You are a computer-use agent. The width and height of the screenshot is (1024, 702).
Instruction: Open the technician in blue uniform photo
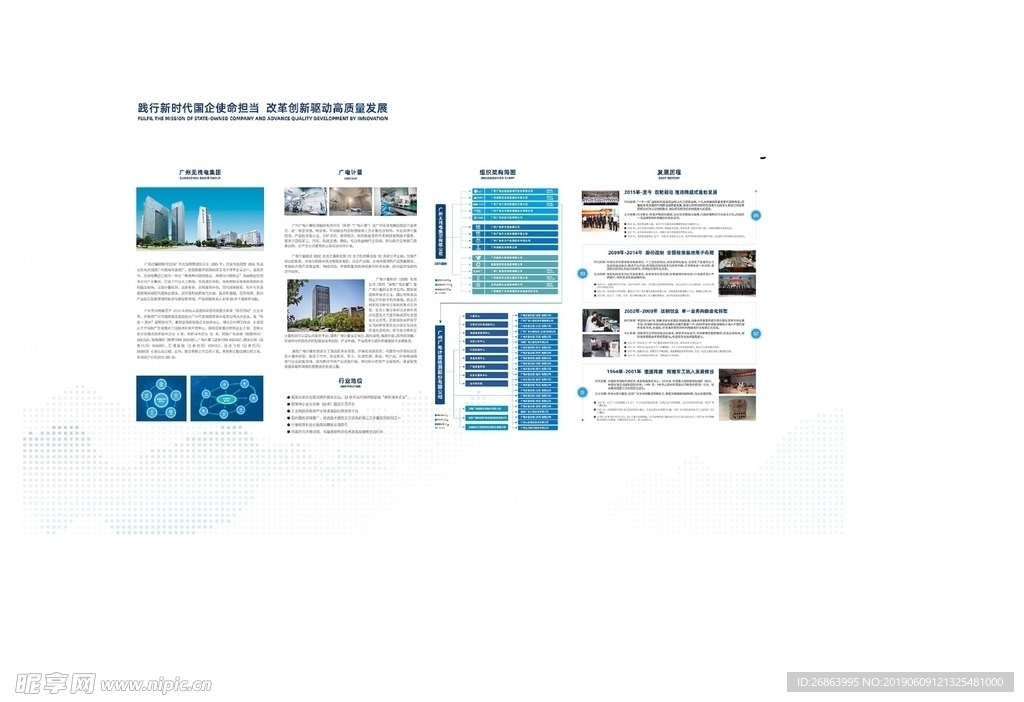pos(395,201)
